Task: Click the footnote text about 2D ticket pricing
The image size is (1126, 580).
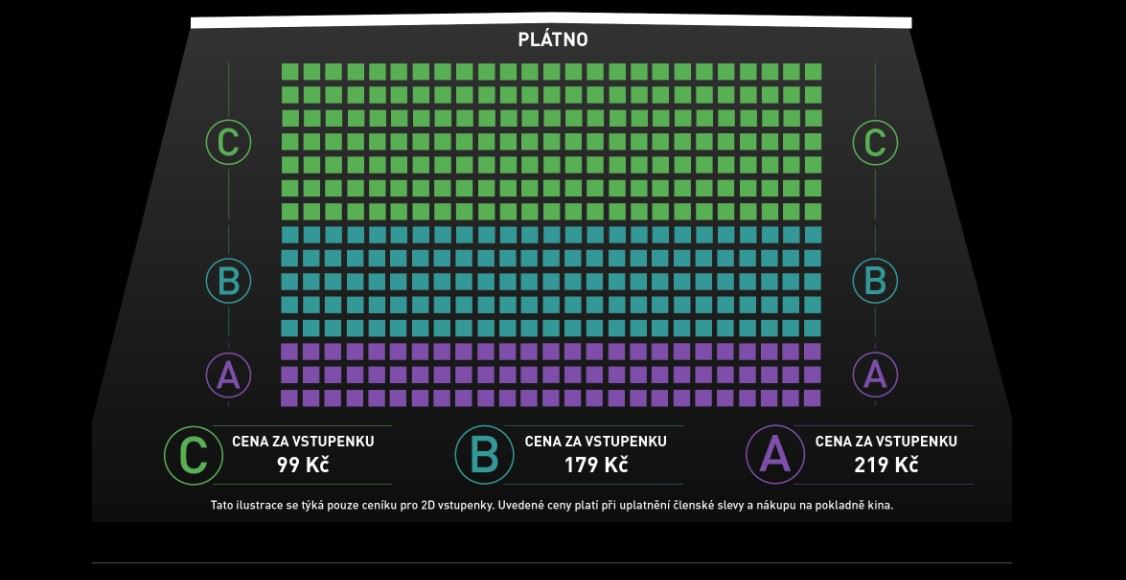Action: [551, 505]
